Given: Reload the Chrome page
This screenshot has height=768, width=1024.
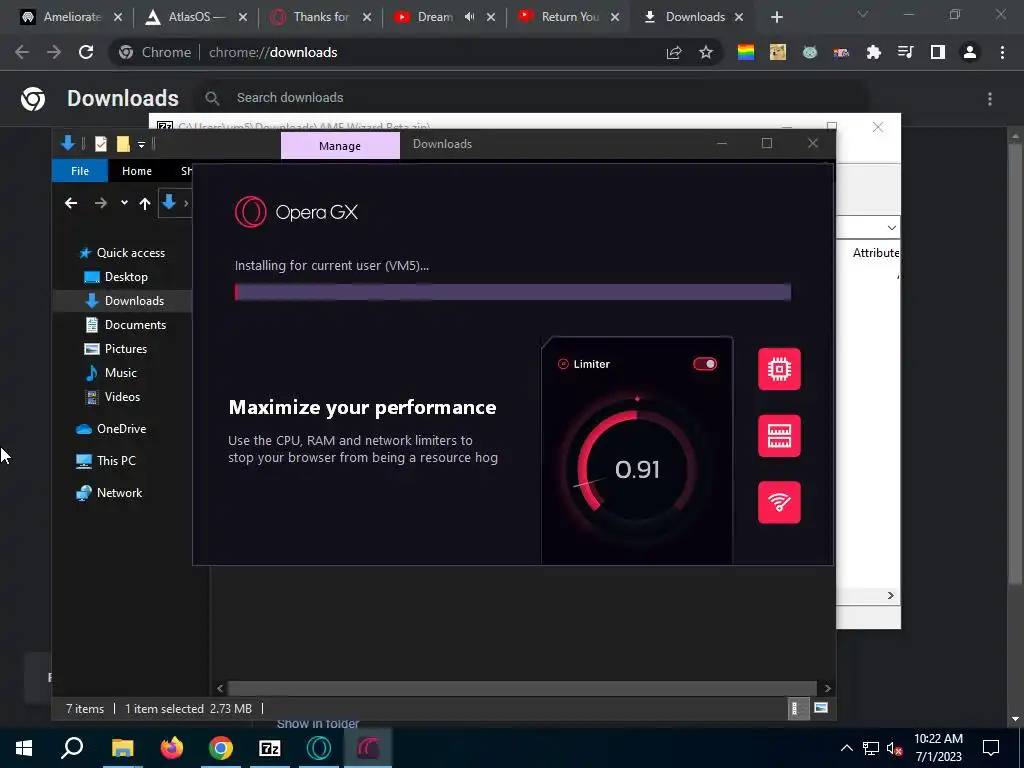Looking at the screenshot, I should pos(86,52).
